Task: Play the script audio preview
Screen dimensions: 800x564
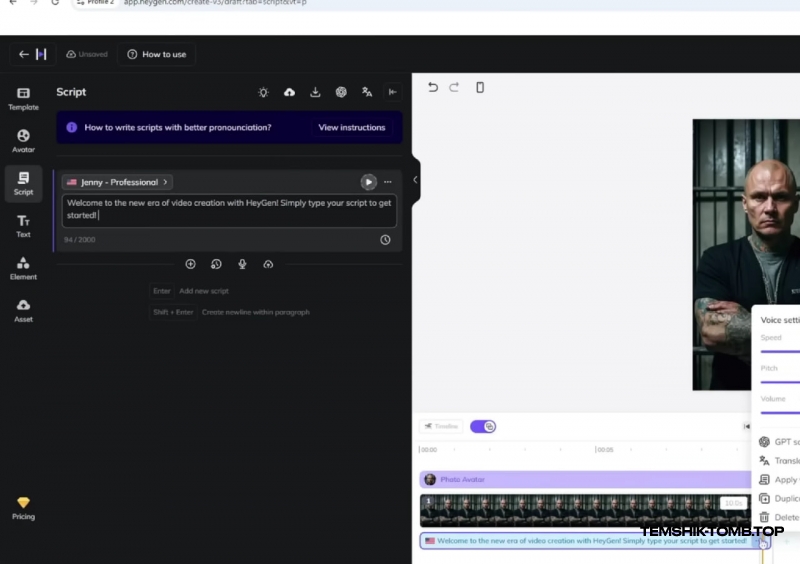Action: pos(368,182)
